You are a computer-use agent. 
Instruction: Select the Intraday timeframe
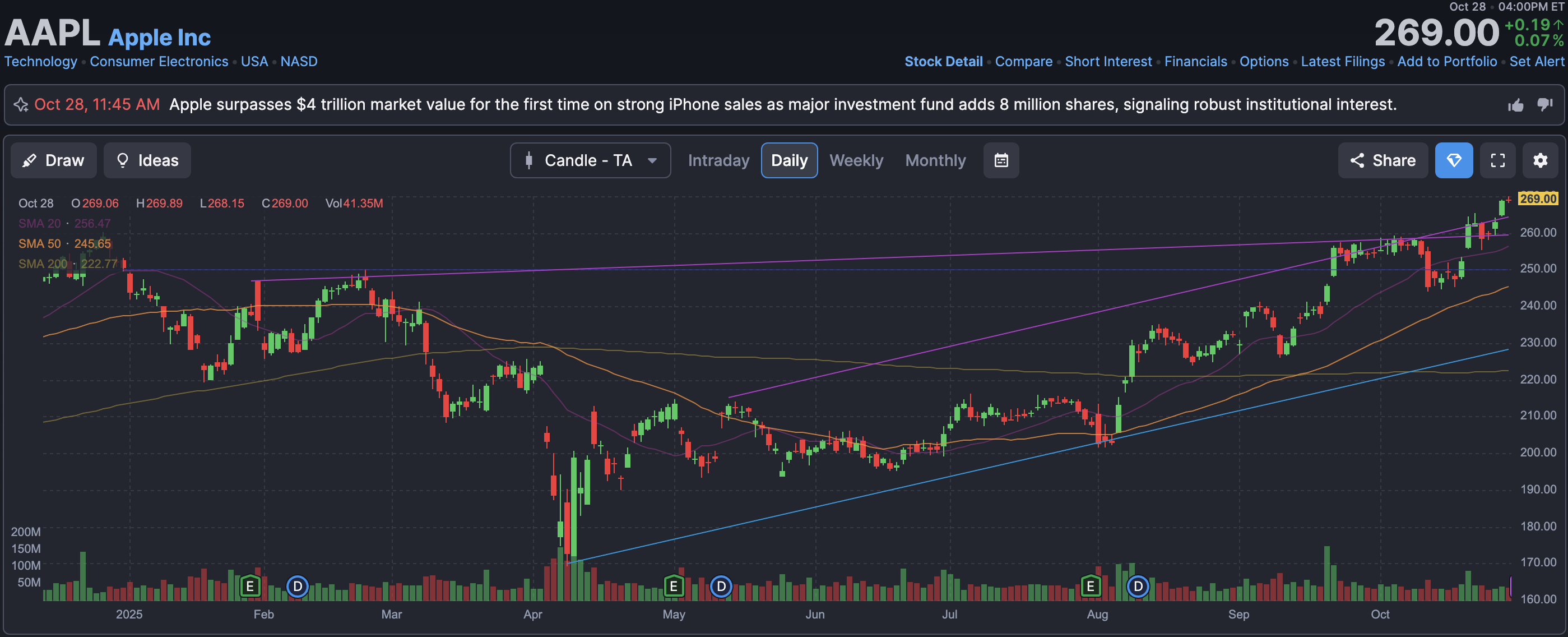point(718,160)
